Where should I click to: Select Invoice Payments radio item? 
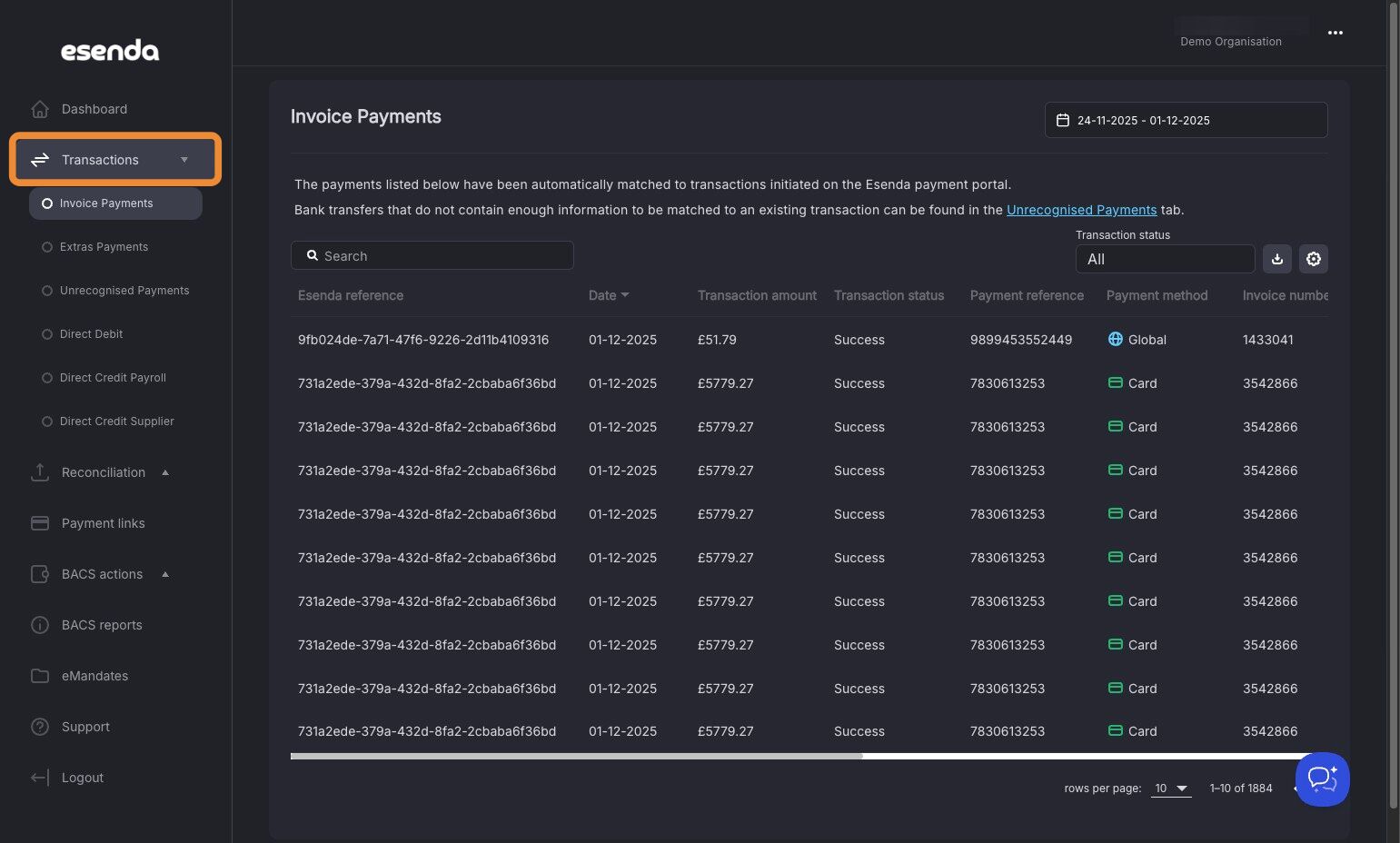coord(115,203)
